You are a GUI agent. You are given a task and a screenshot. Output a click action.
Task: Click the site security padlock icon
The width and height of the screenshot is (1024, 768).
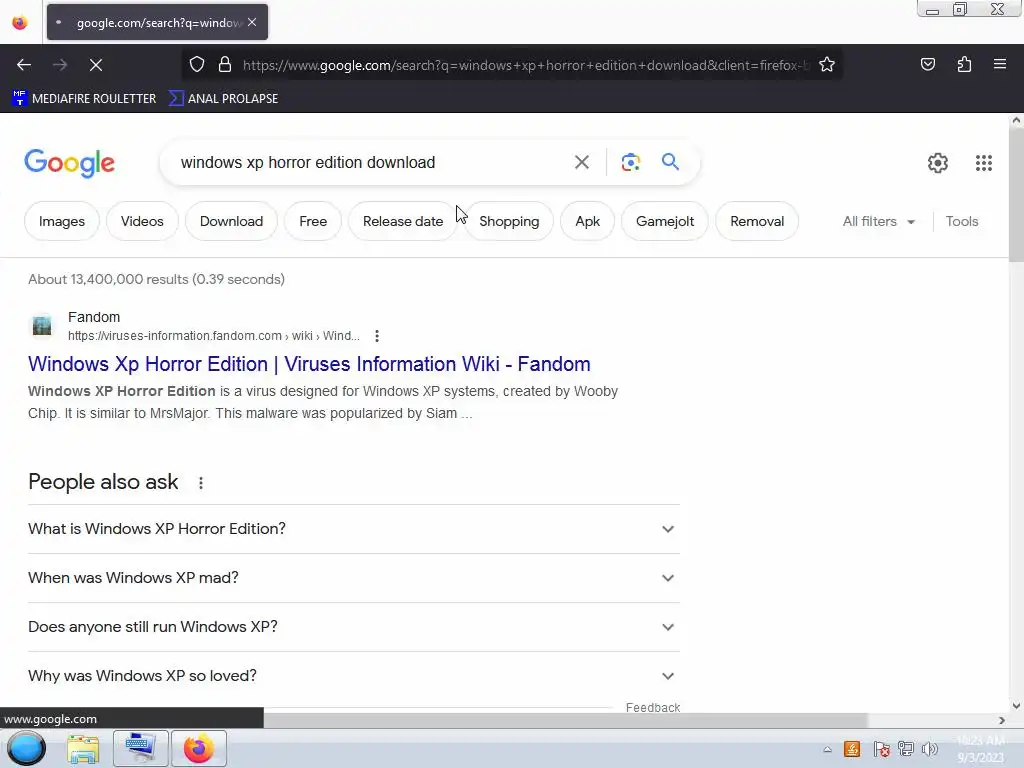[225, 65]
